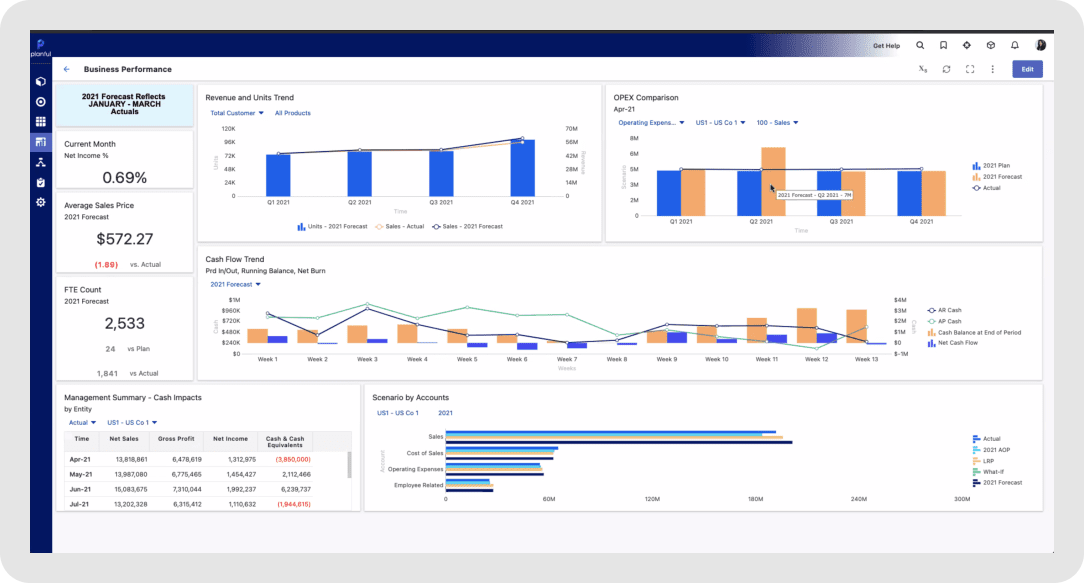The height and width of the screenshot is (583, 1084).
Task: Open the search icon in the top bar
Action: coord(920,45)
